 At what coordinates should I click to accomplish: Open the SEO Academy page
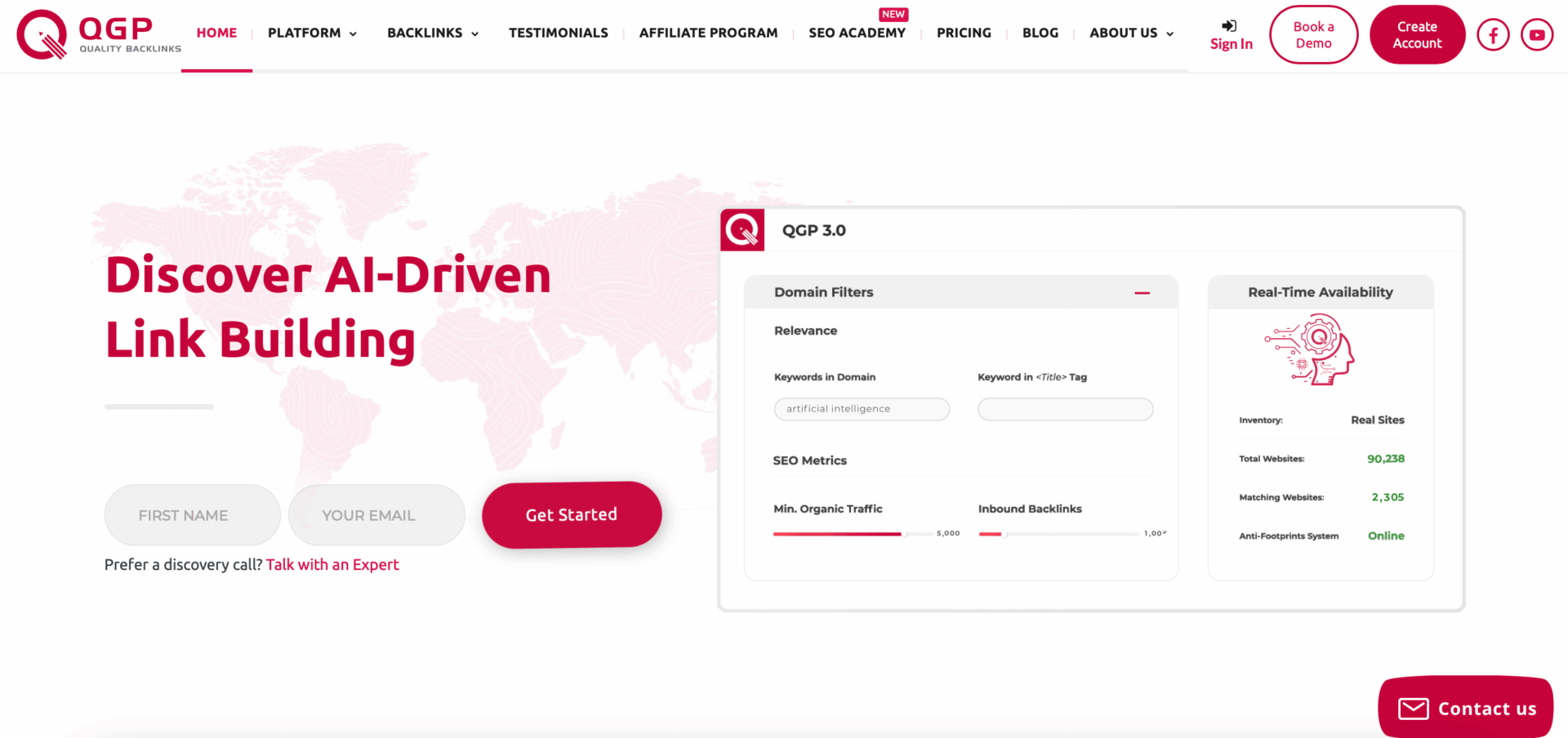(857, 33)
